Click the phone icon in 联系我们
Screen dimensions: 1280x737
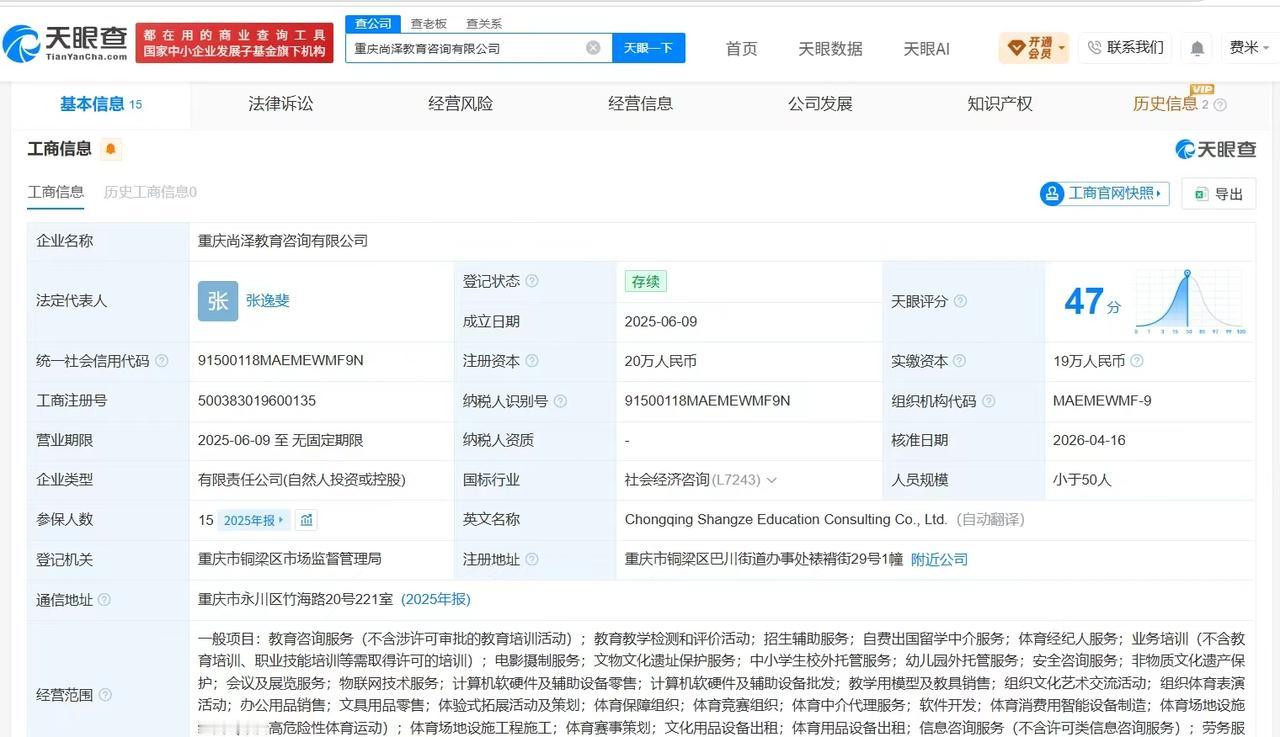tap(1094, 48)
